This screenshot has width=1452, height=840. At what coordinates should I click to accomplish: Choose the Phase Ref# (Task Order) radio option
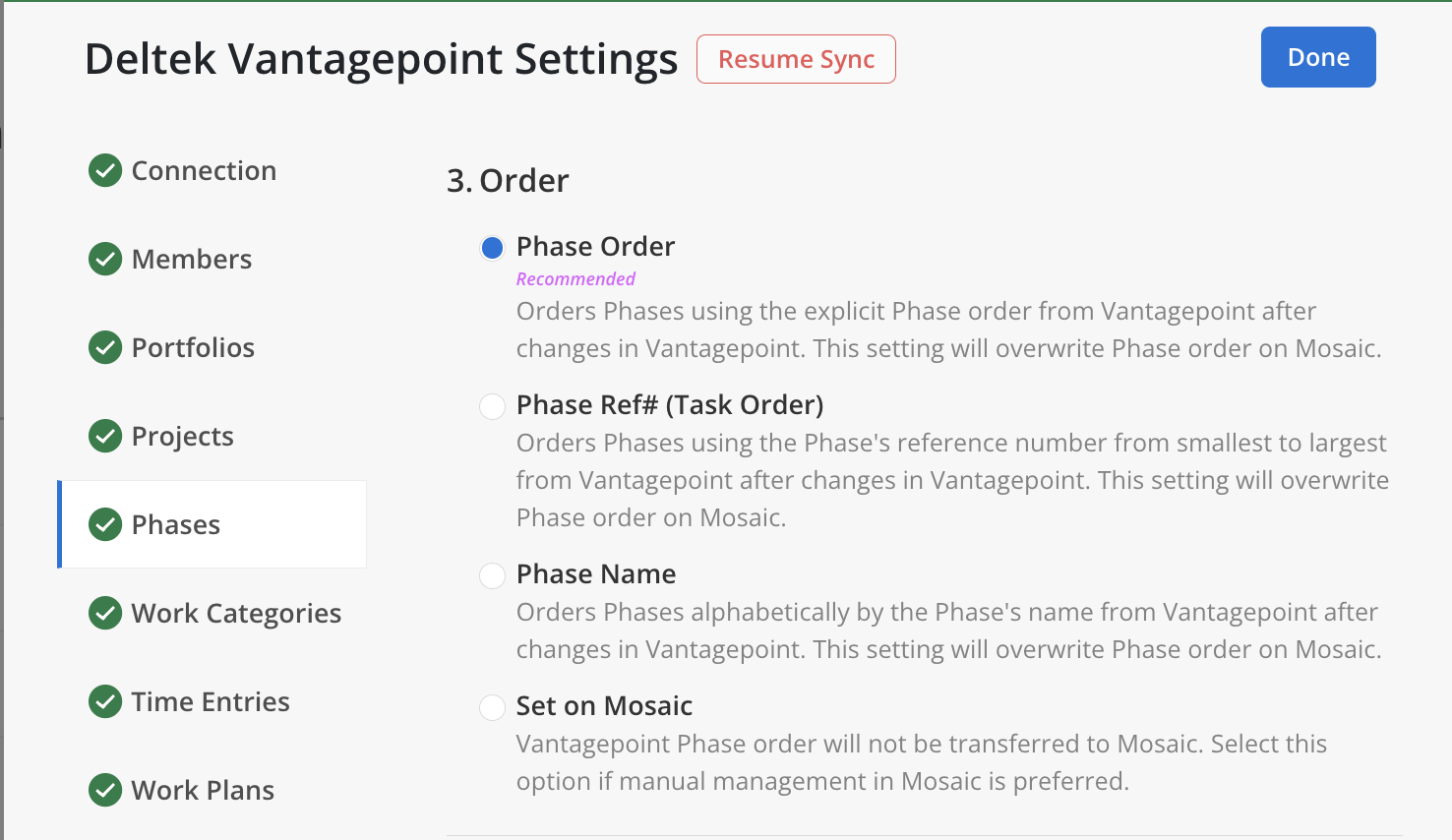[492, 406]
